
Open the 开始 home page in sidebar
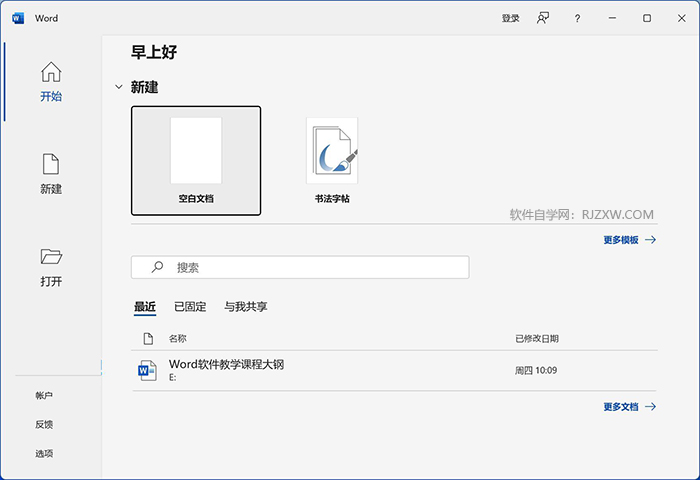51,82
